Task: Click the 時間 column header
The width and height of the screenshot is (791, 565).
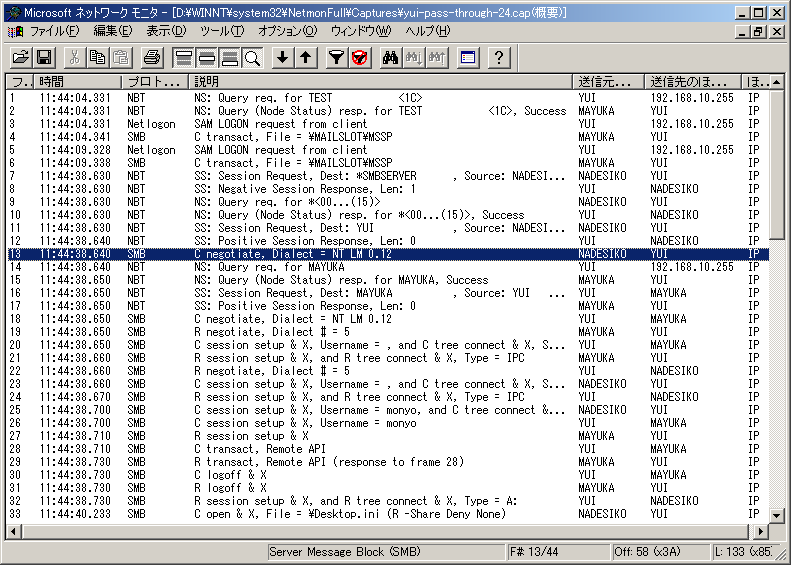Action: (78, 82)
